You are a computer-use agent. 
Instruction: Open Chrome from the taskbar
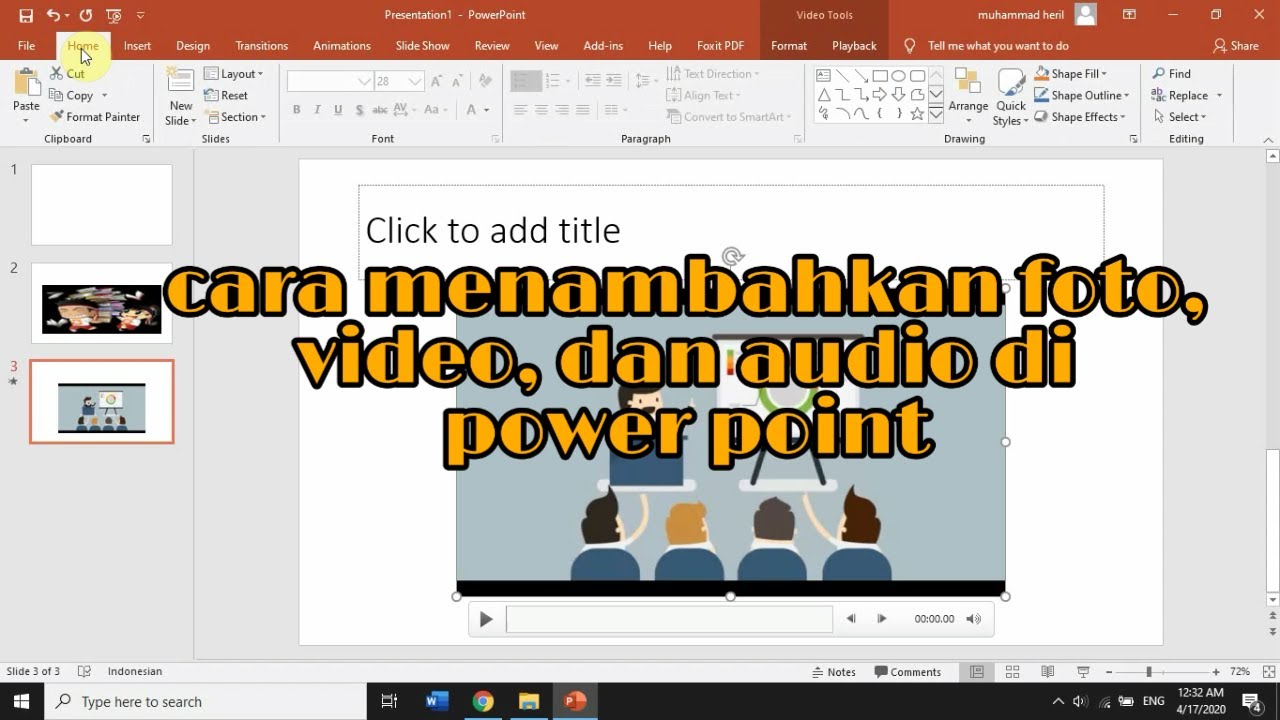click(483, 701)
